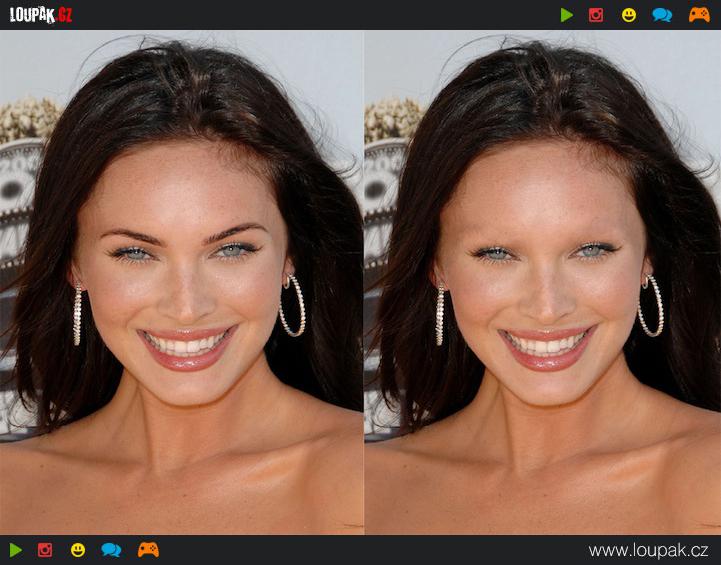This screenshot has height=565, width=721.
Task: Click the LOUPAK.CZ logo at top left
Action: coord(41,15)
